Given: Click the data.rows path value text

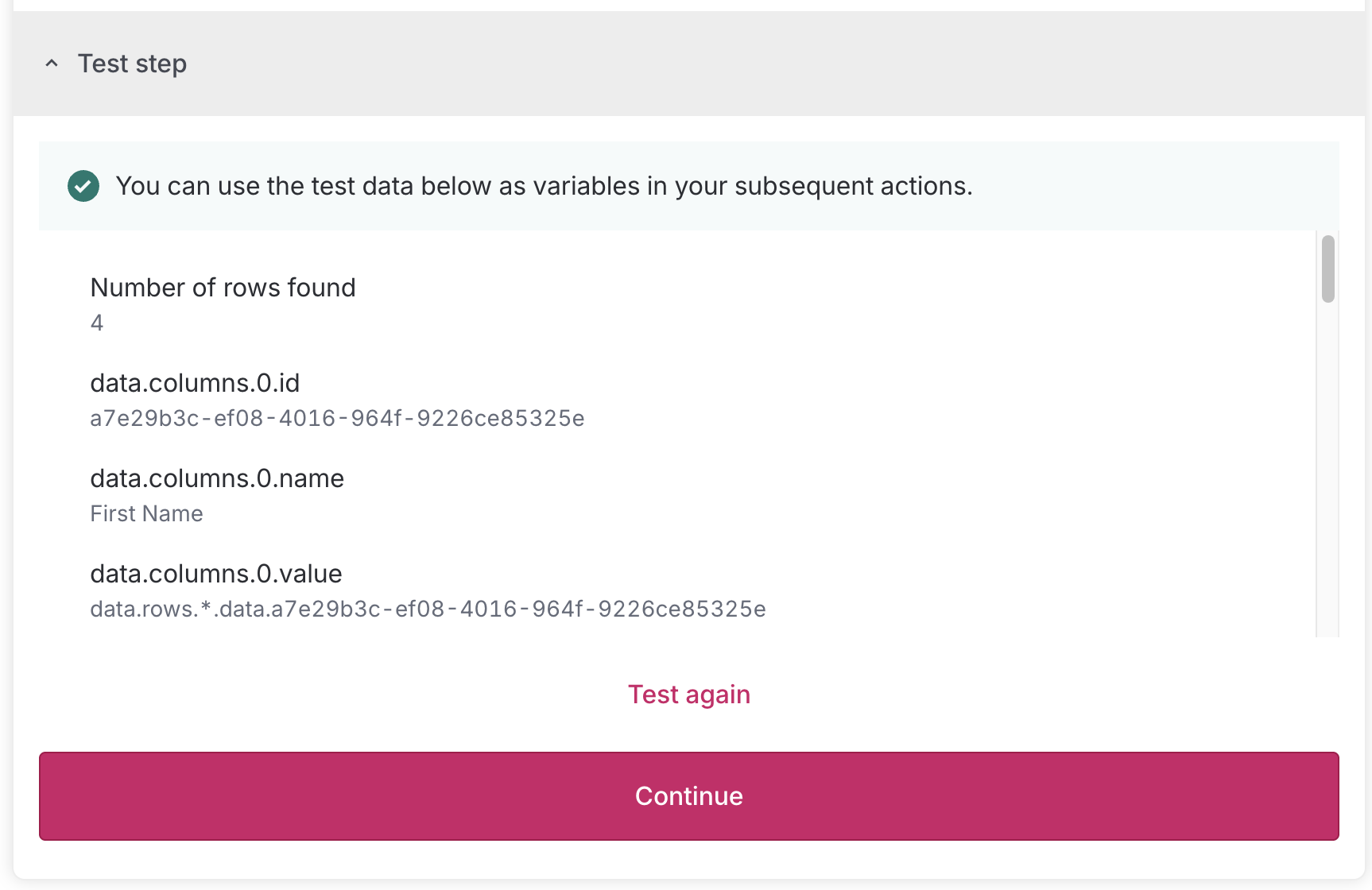Looking at the screenshot, I should pos(428,609).
